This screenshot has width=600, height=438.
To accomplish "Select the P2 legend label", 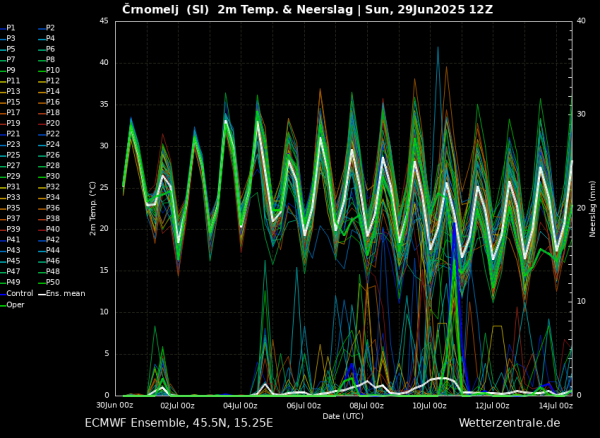I will pyautogui.click(x=47, y=28).
